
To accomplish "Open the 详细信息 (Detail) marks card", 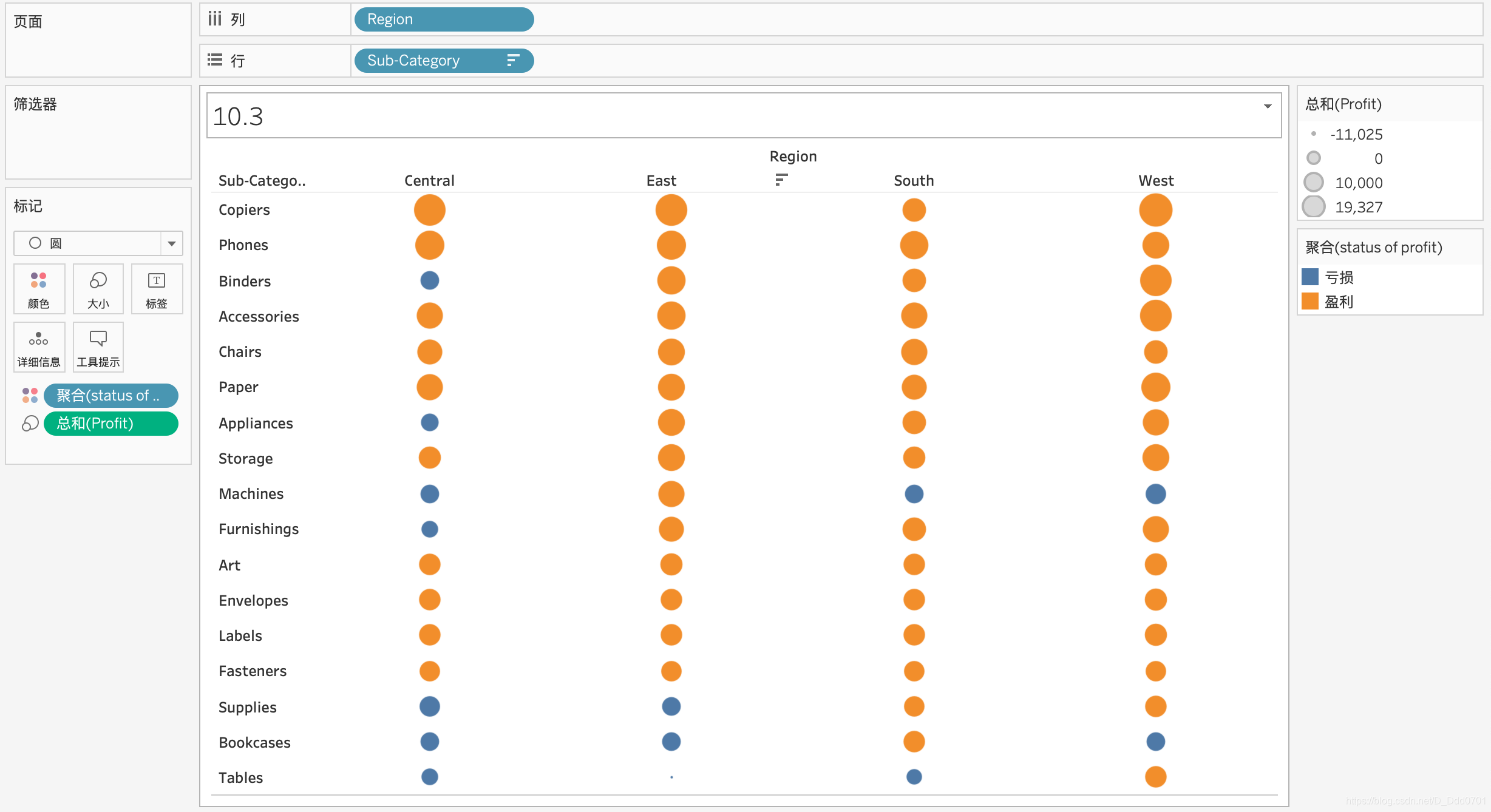I will click(x=39, y=348).
